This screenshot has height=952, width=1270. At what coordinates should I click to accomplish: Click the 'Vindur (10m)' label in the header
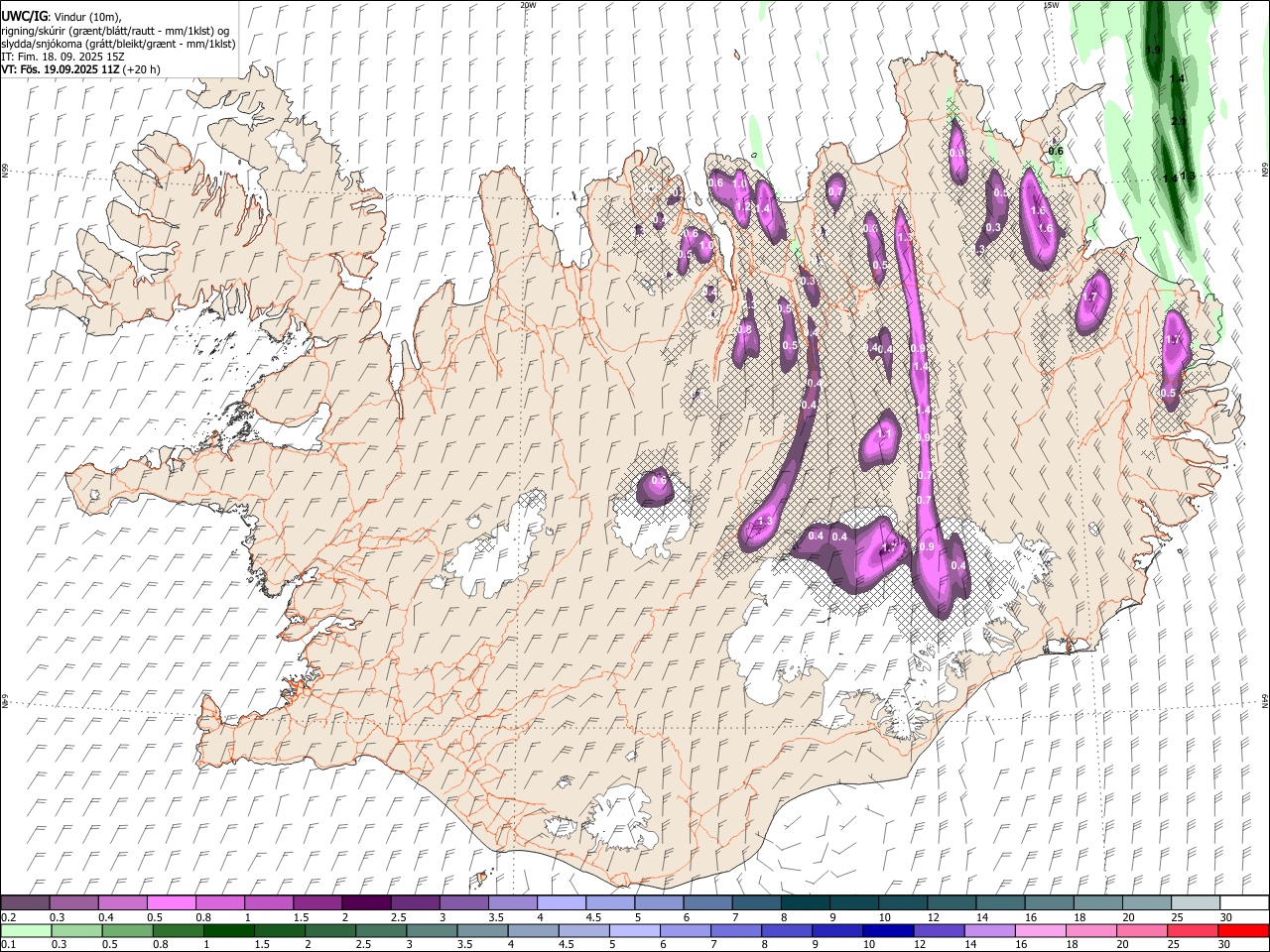click(86, 17)
